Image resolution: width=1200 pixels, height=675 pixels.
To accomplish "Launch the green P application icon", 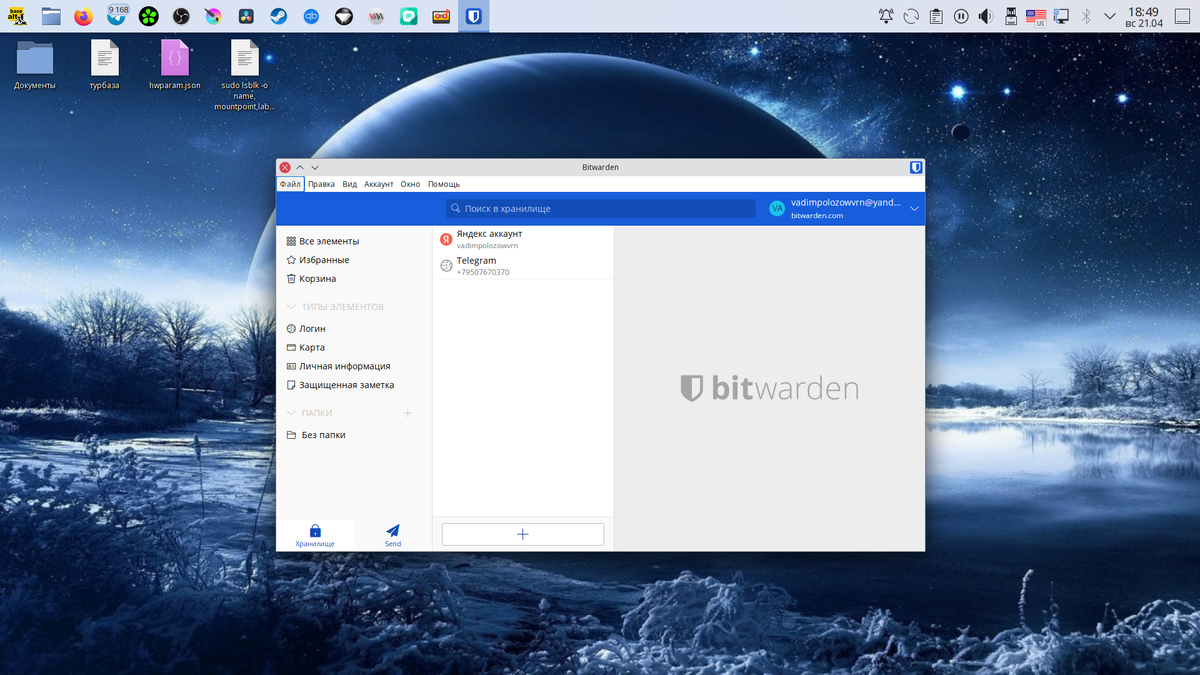I will 408,16.
